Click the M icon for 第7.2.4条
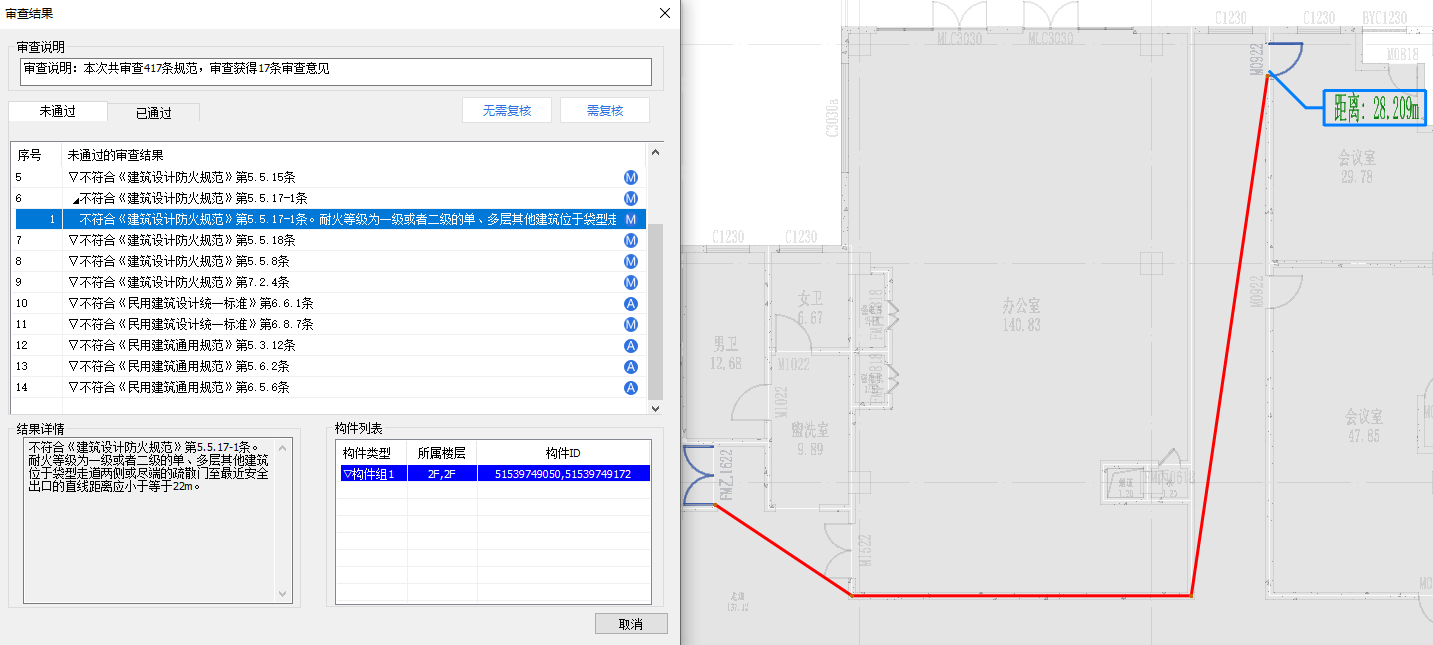The image size is (1433, 645). point(631,282)
